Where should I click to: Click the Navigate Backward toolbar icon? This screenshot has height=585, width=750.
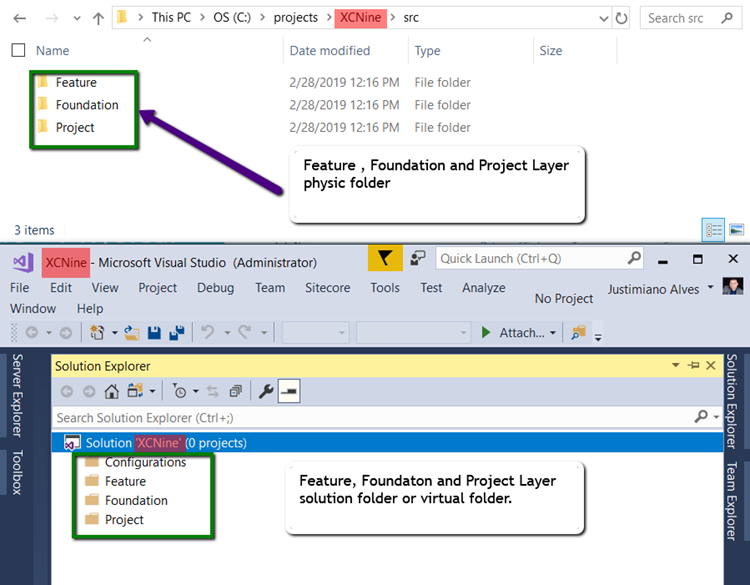(x=32, y=332)
